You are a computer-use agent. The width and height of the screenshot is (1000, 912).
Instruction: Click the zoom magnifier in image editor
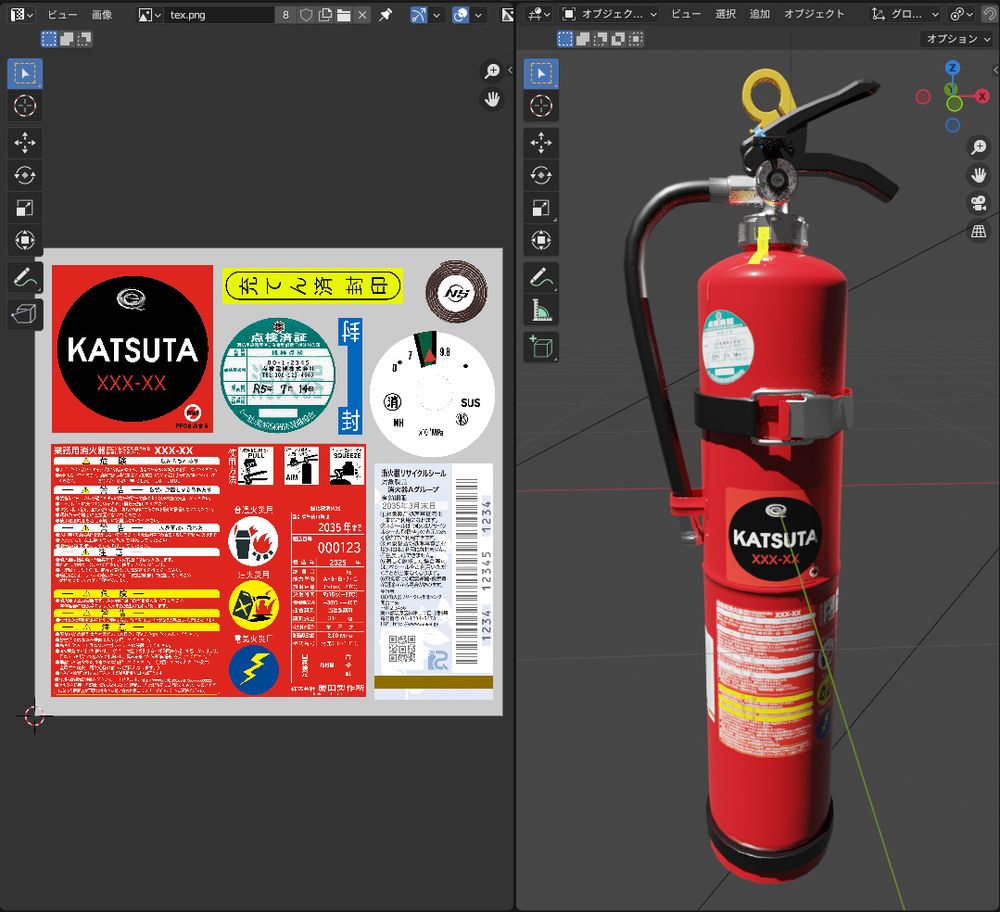pos(492,71)
